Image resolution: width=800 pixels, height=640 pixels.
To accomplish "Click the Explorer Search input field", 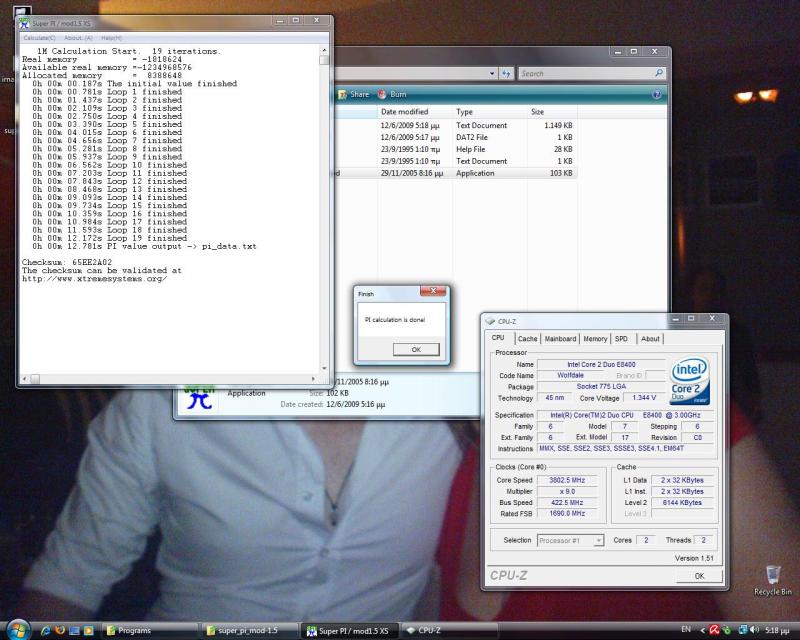I will [586, 73].
